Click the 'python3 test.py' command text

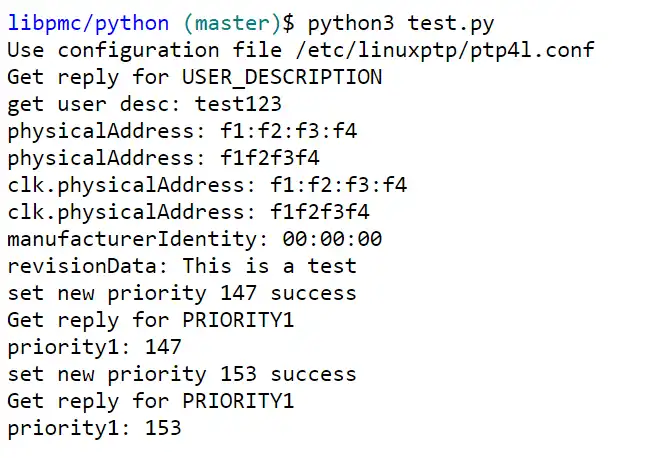401,21
